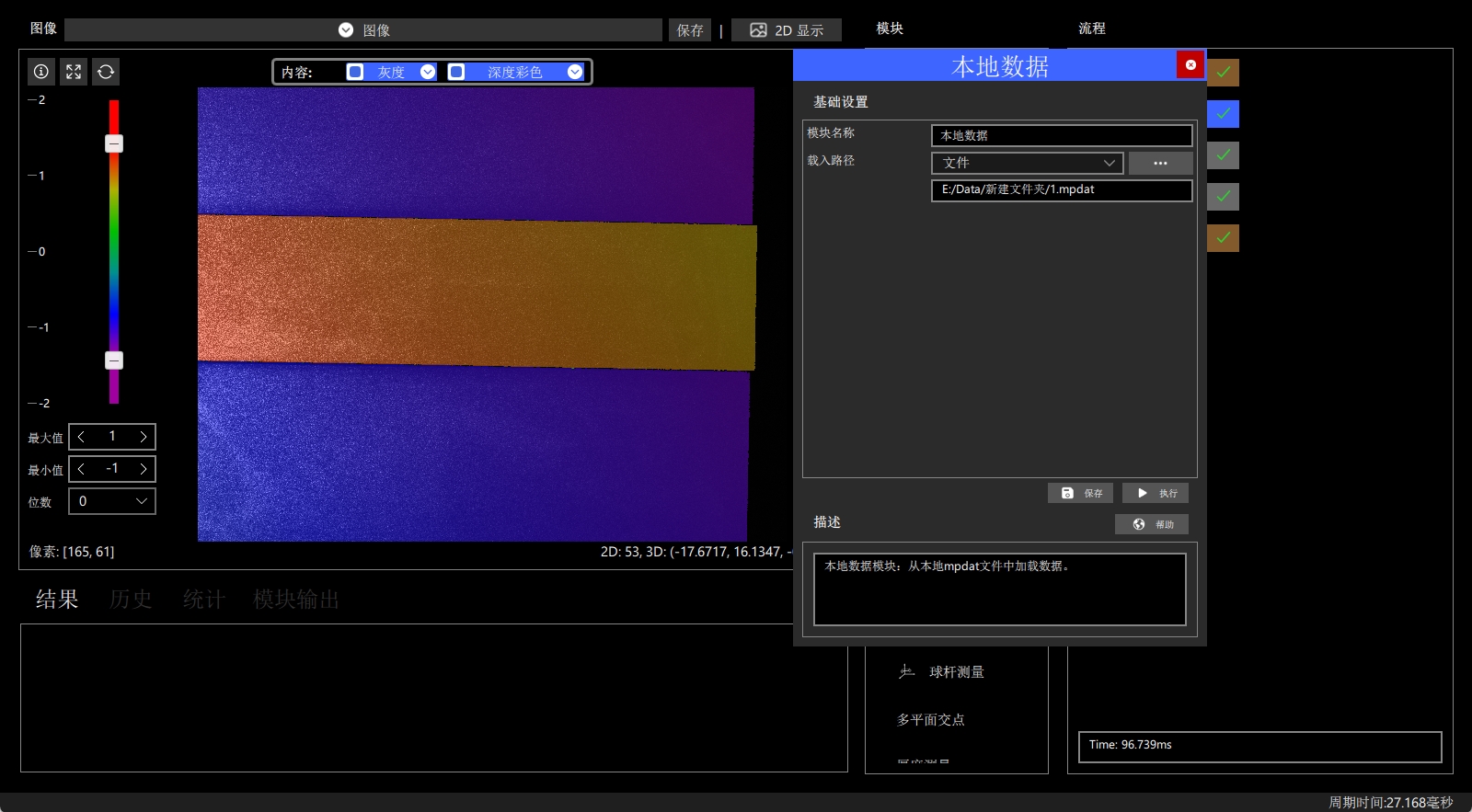Click the description text box in the dialog

[x=1000, y=589]
